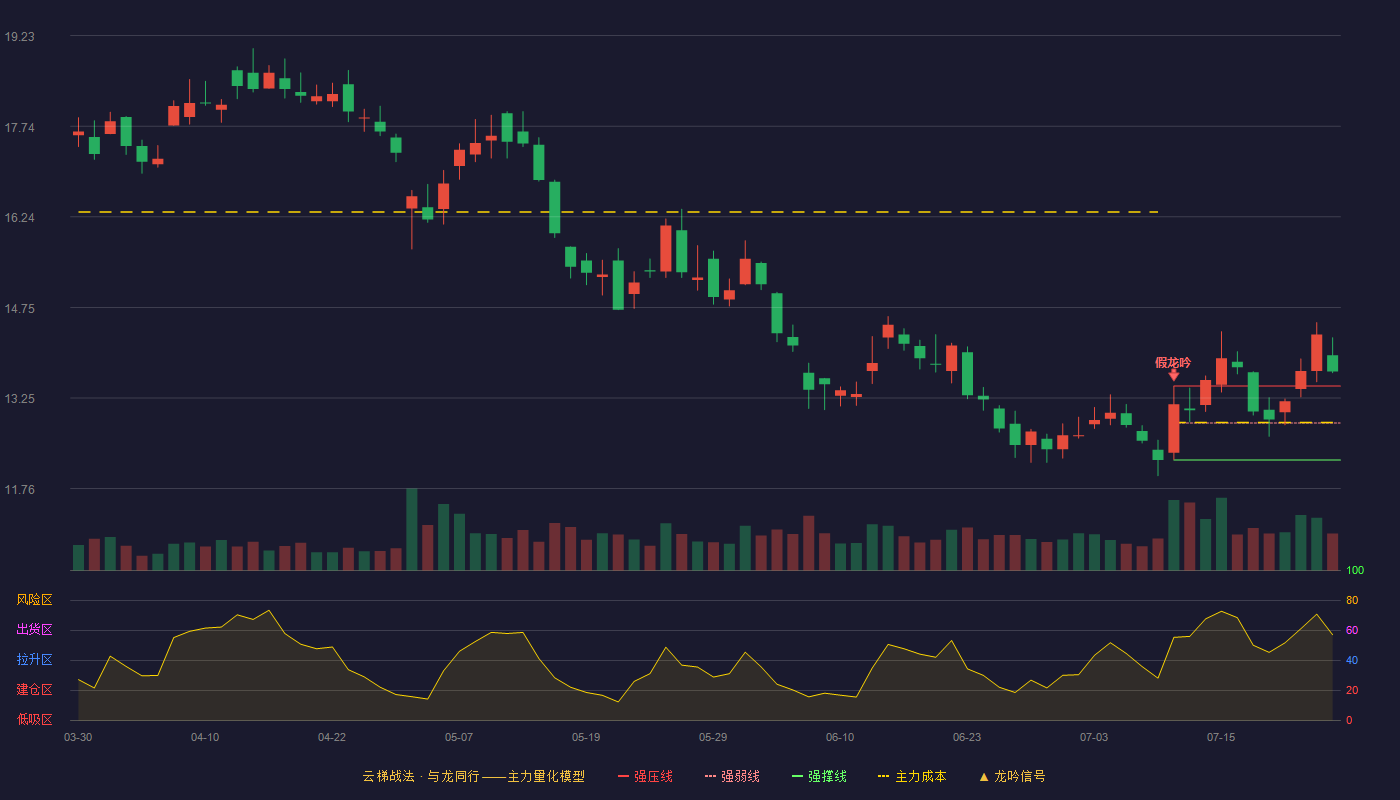Toggle the 龙吟信号 legend label

coord(1020,777)
